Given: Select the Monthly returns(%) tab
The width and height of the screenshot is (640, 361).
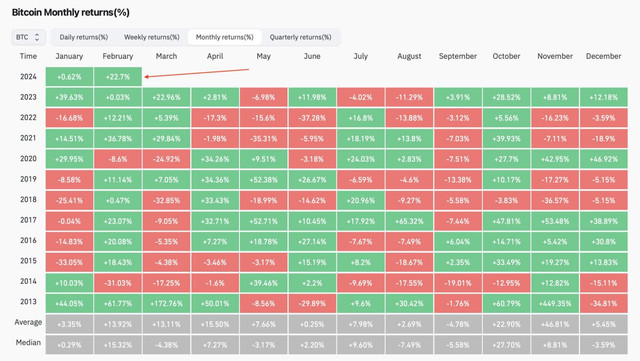Looking at the screenshot, I should point(224,37).
